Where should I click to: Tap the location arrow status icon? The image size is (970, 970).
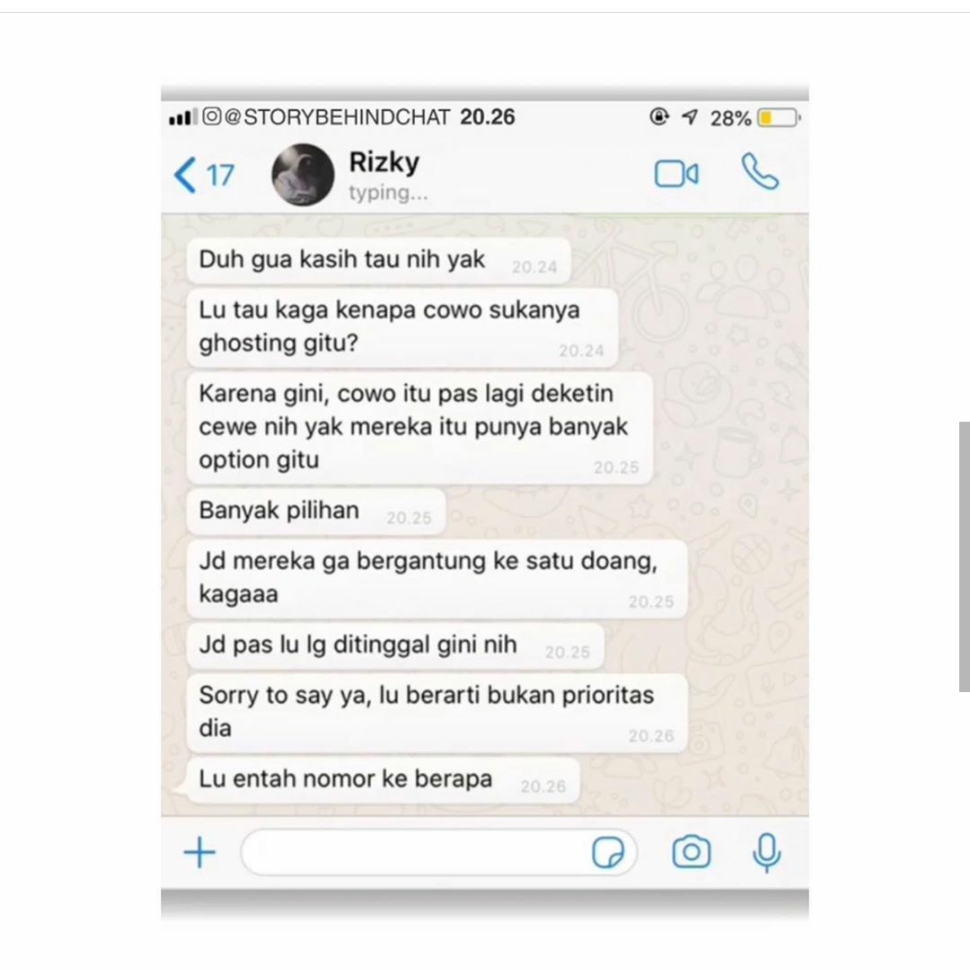pos(690,116)
